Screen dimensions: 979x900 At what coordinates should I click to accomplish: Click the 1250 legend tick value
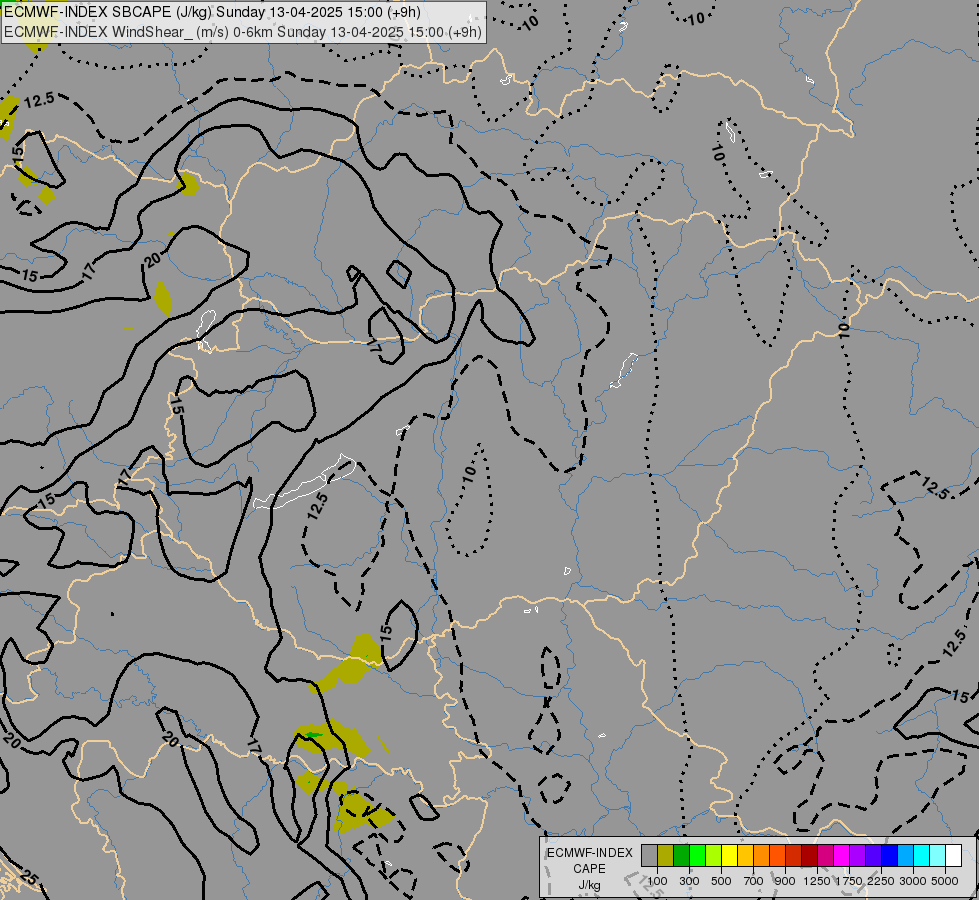point(817,881)
